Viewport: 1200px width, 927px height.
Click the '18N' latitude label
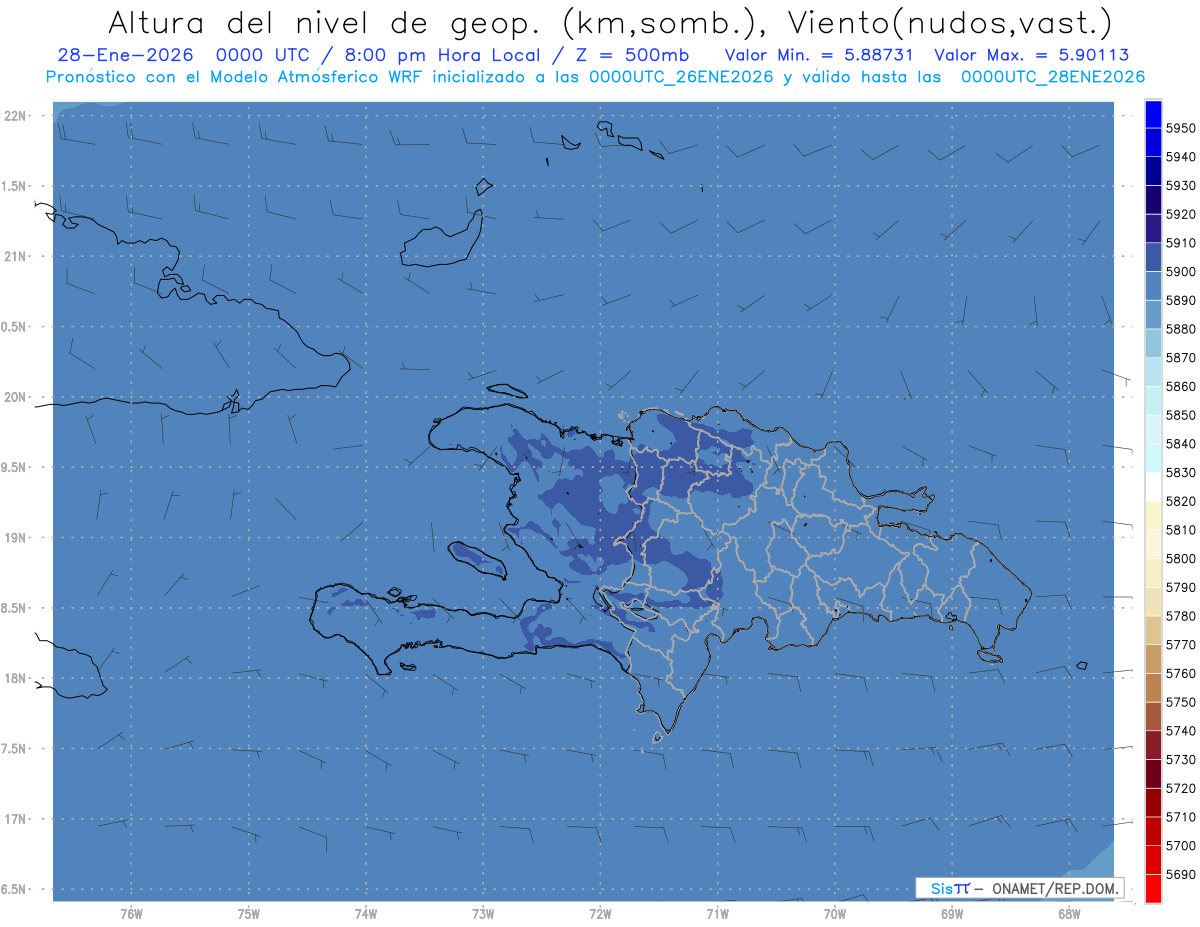14,678
